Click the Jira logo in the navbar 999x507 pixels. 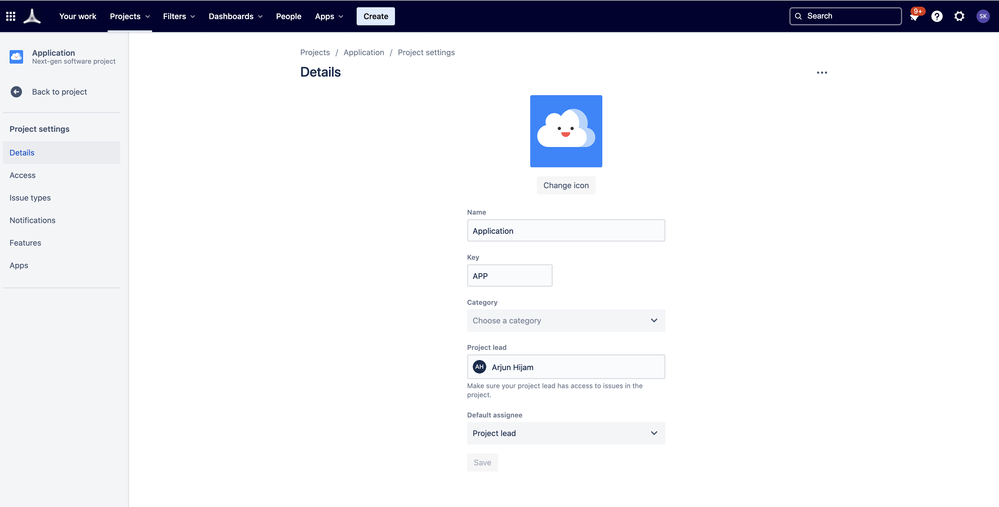[33, 16]
